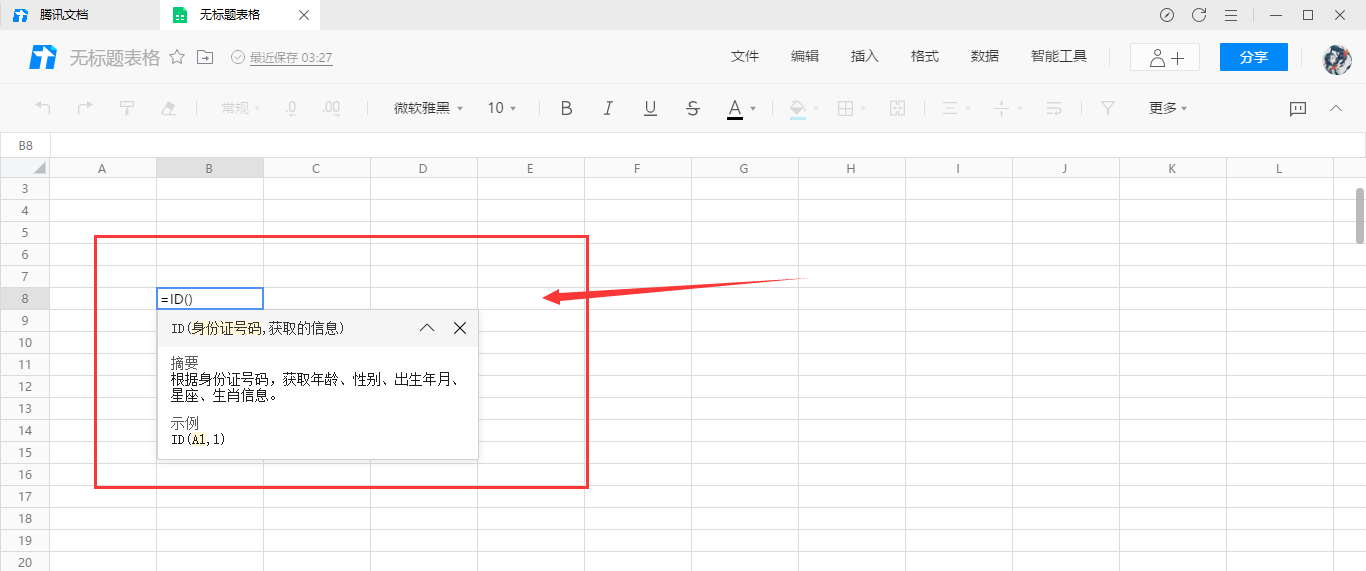The width and height of the screenshot is (1366, 571).
Task: Open the 常规 number format dropdown
Action: coord(240,108)
